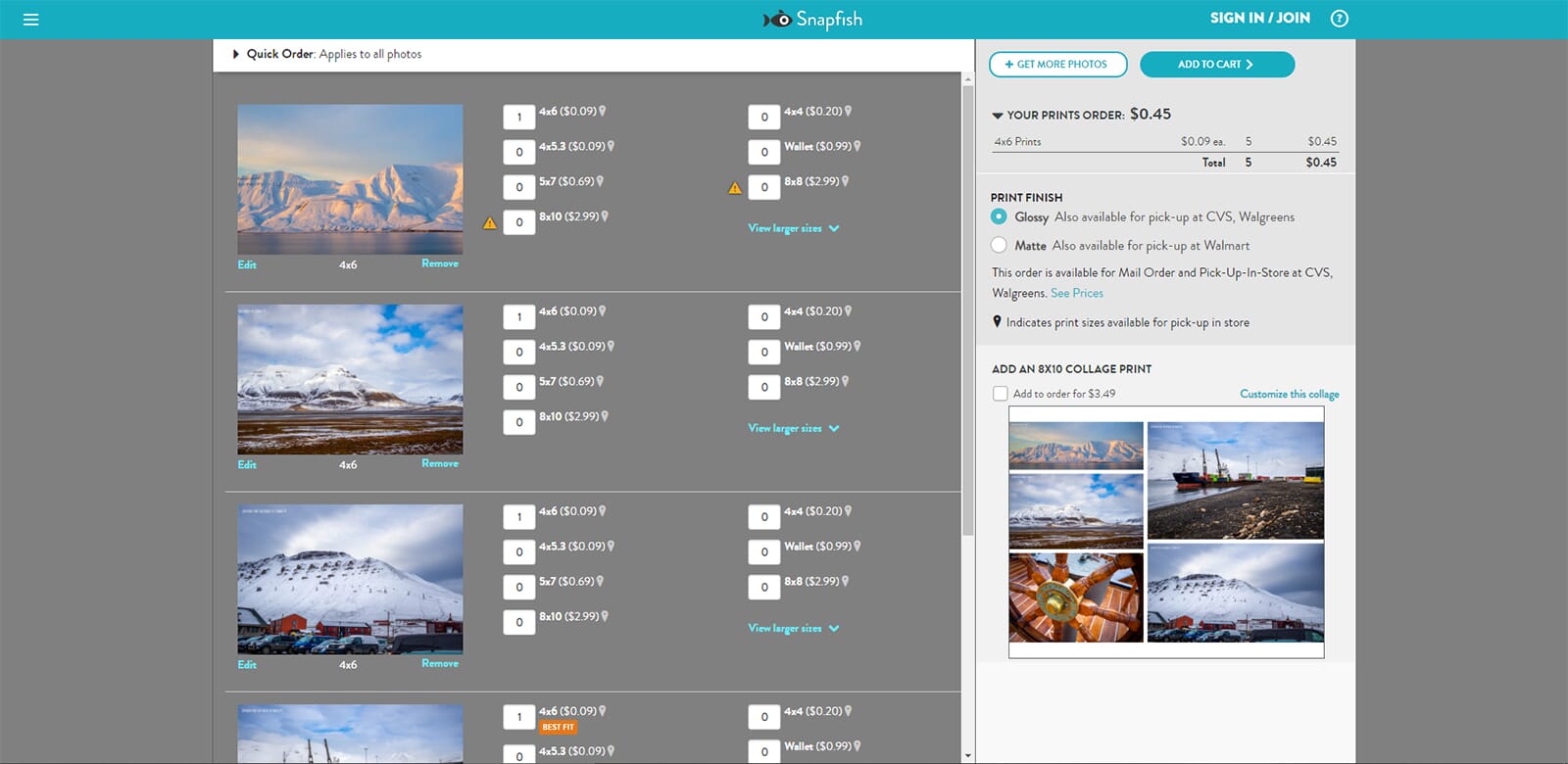This screenshot has width=1568, height=764.
Task: Collapse Your Prints Order summary
Action: 998,116
